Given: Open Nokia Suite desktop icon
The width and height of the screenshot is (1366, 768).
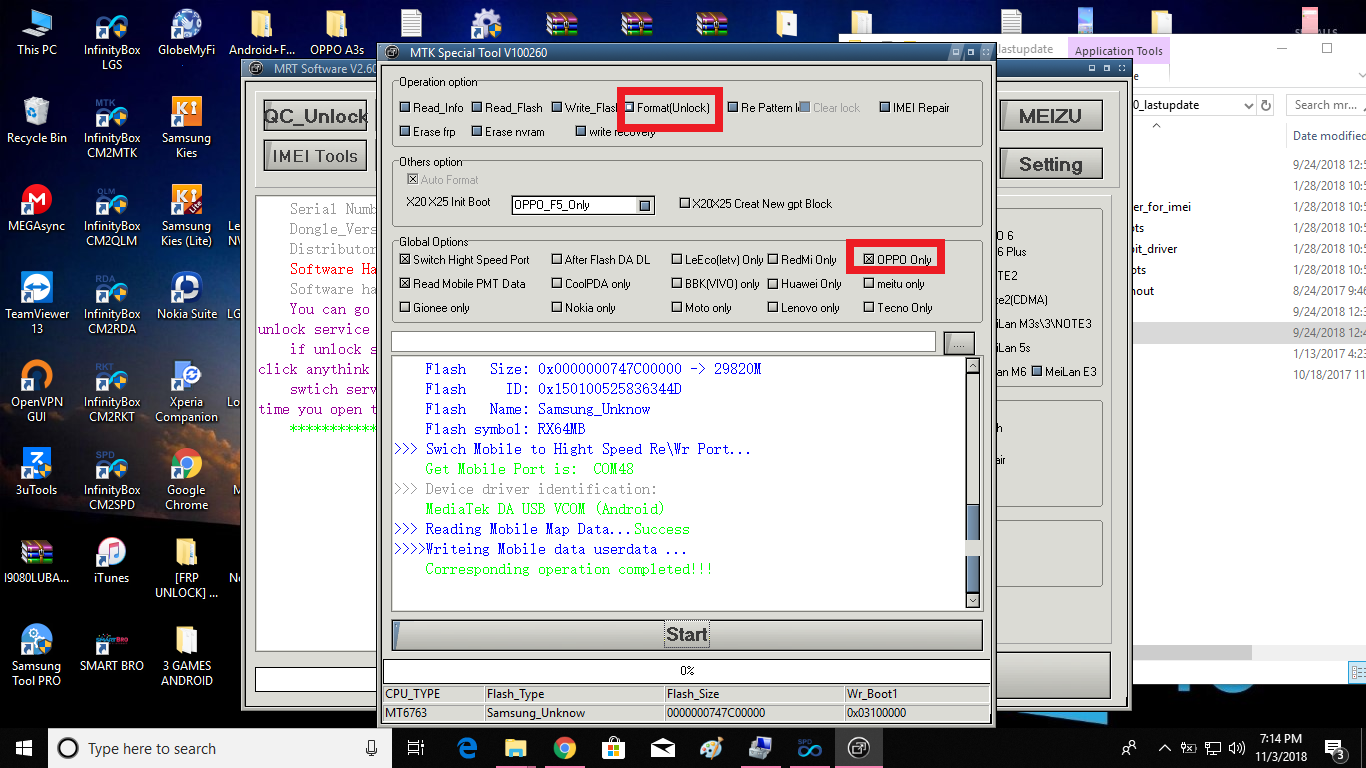Looking at the screenshot, I should 186,296.
